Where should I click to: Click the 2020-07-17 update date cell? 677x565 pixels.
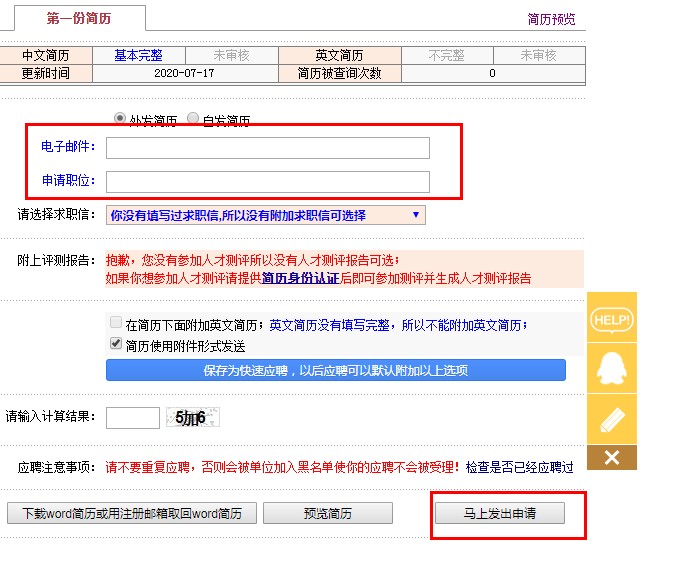pos(185,73)
